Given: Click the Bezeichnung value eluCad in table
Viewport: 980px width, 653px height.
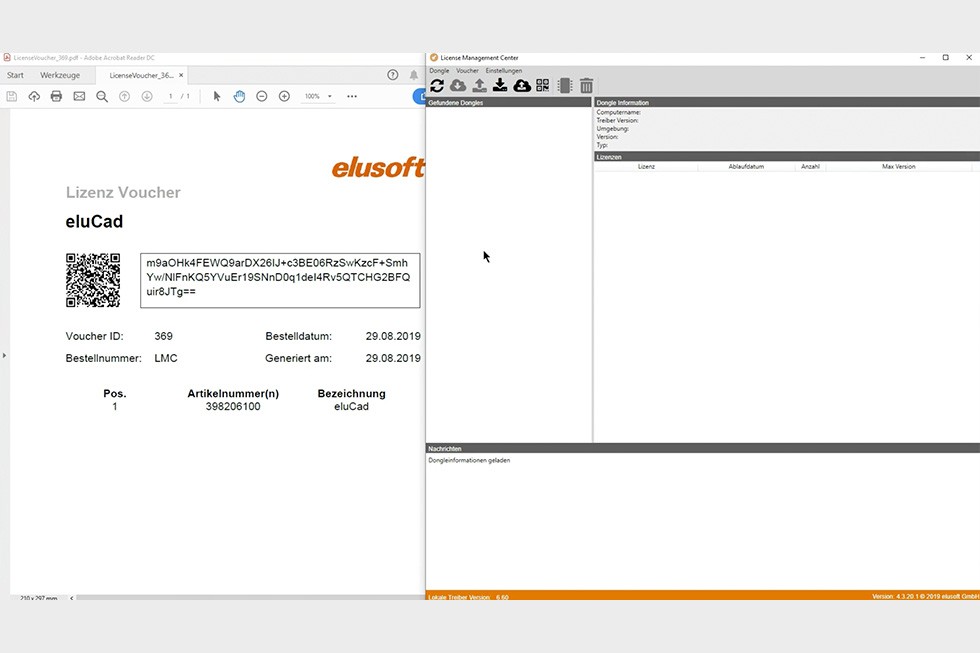Looking at the screenshot, I should pyautogui.click(x=351, y=407).
